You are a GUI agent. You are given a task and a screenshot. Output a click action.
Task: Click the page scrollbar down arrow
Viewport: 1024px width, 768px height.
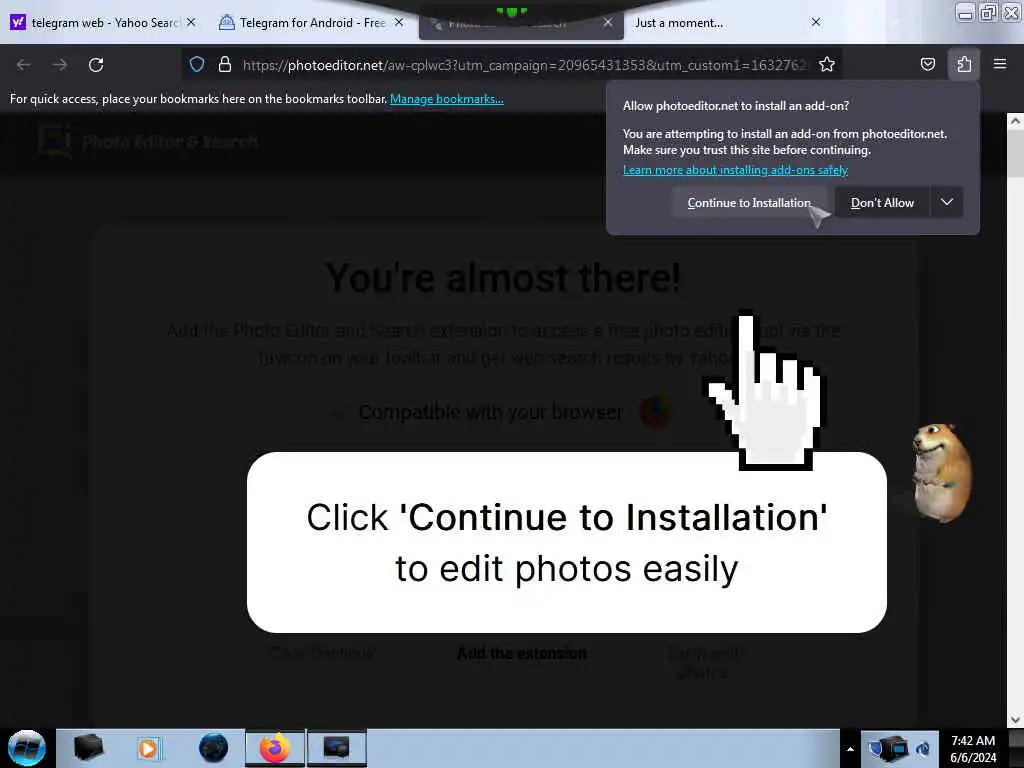1015,720
